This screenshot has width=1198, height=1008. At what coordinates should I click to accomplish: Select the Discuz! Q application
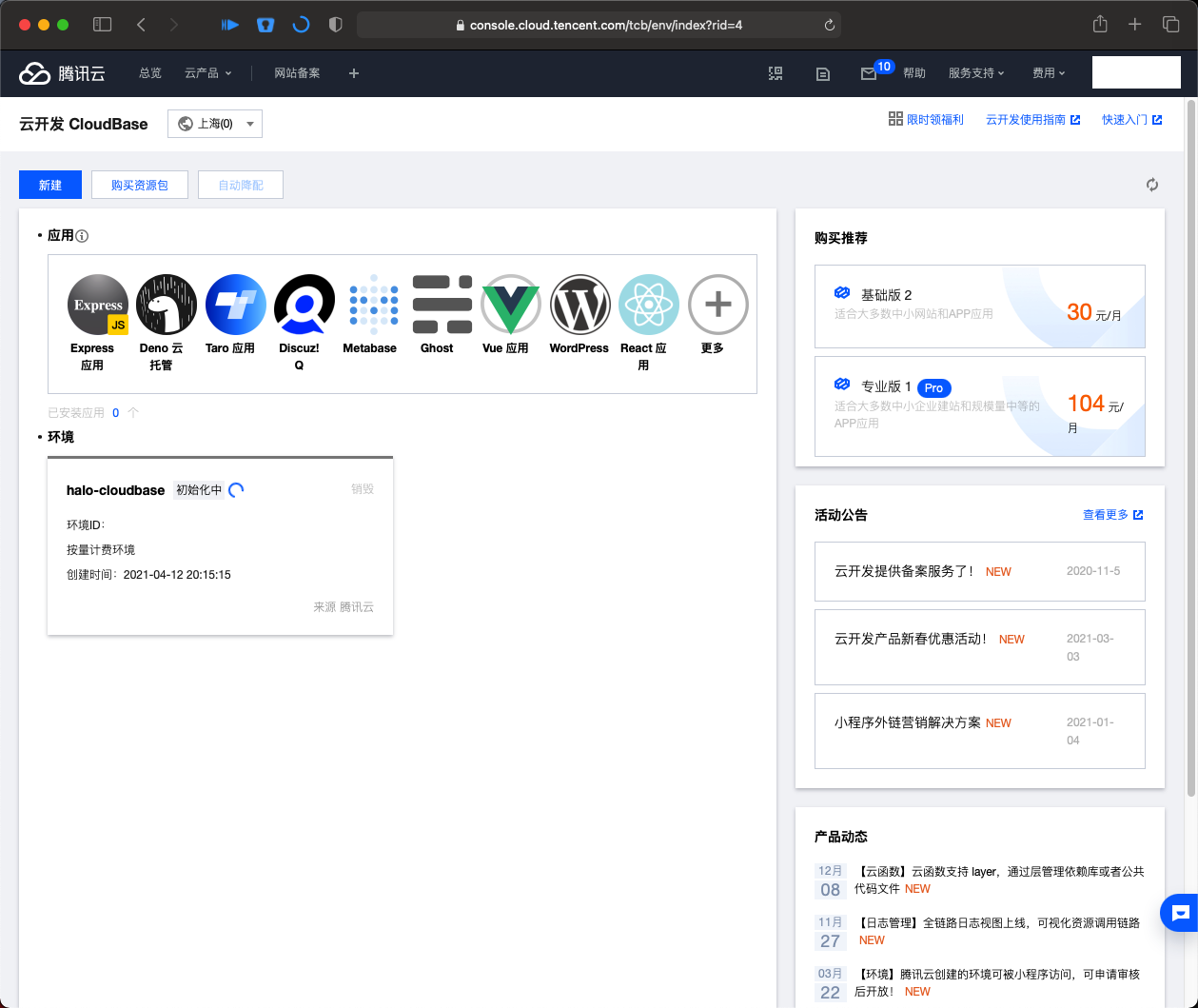tap(304, 305)
